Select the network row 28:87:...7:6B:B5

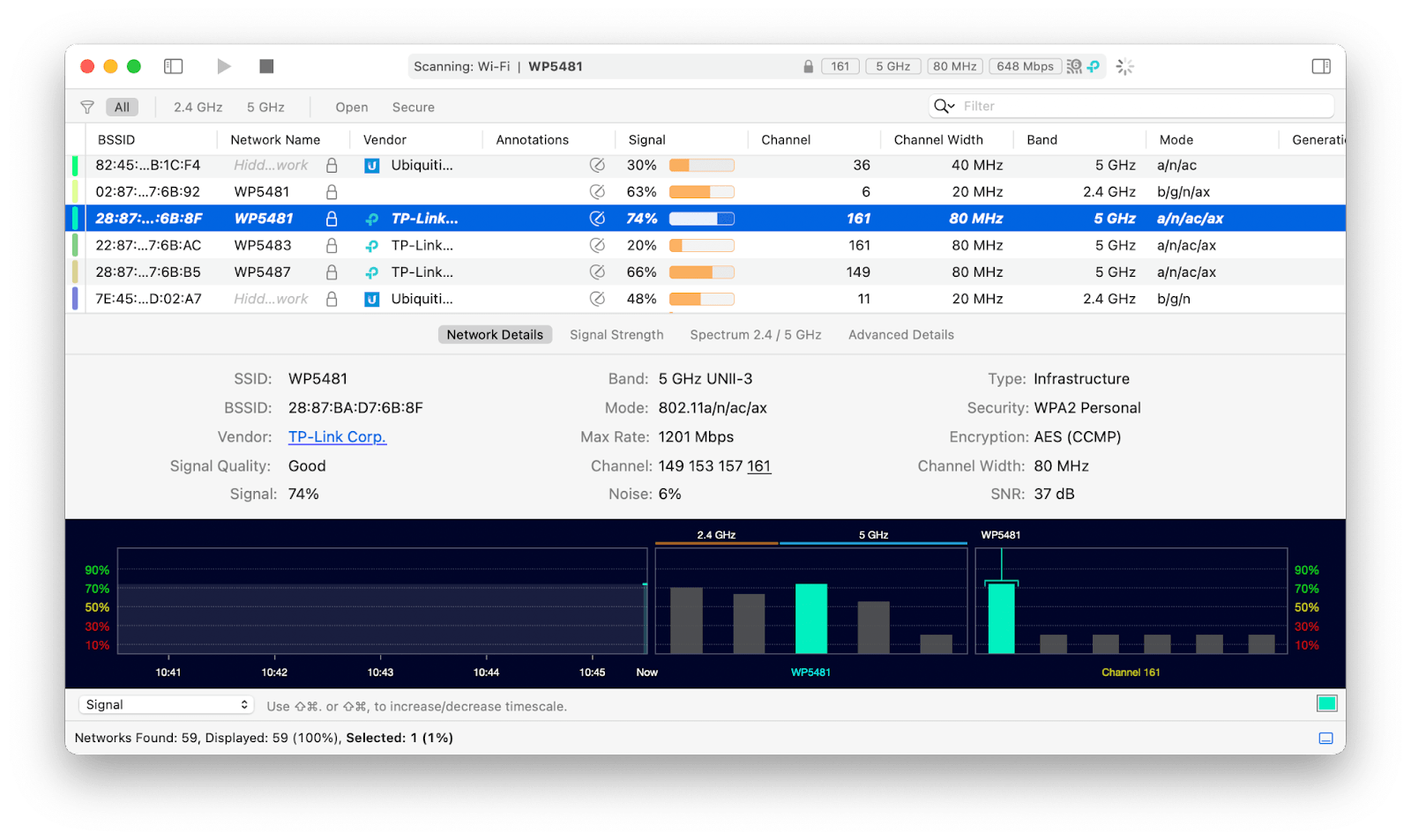click(705, 272)
